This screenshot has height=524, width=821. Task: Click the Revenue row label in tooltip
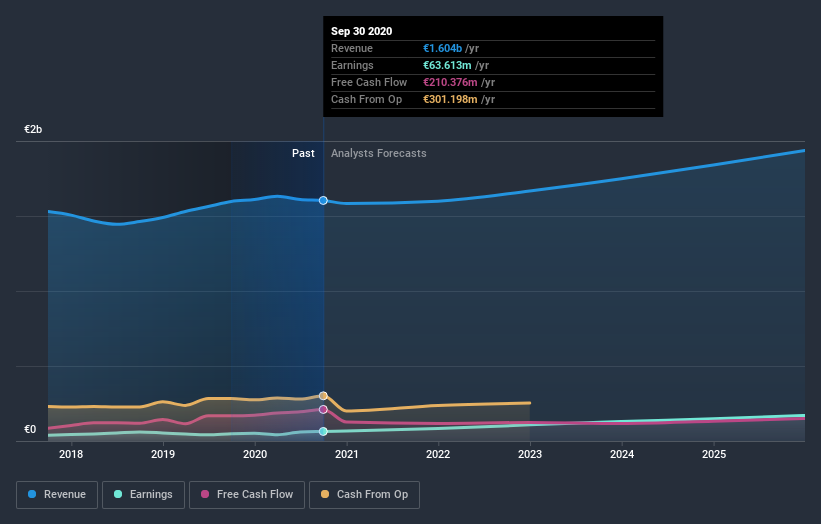coord(352,48)
